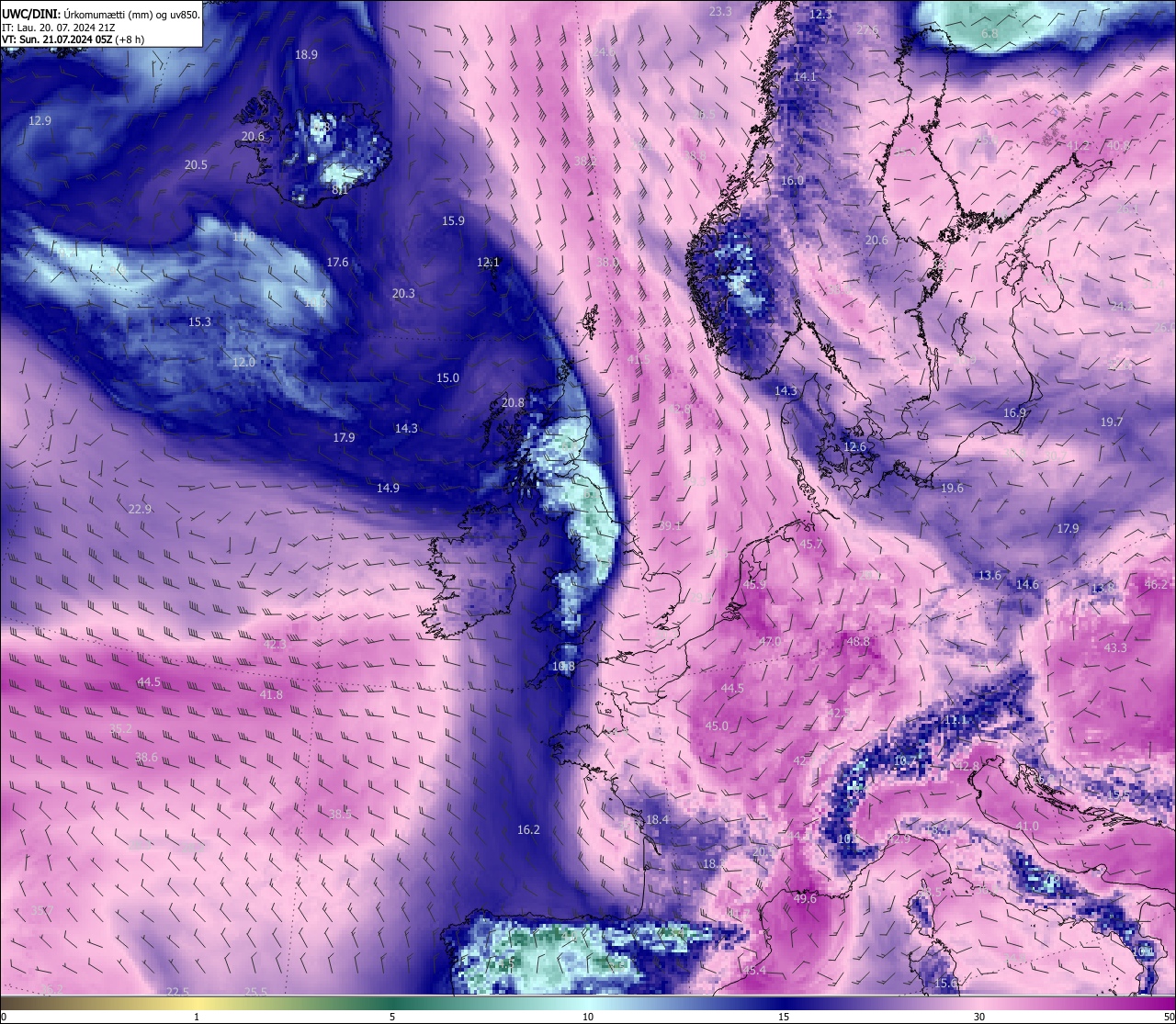Click the 45.7 value label
Image resolution: width=1176 pixels, height=1024 pixels.
[x=811, y=544]
